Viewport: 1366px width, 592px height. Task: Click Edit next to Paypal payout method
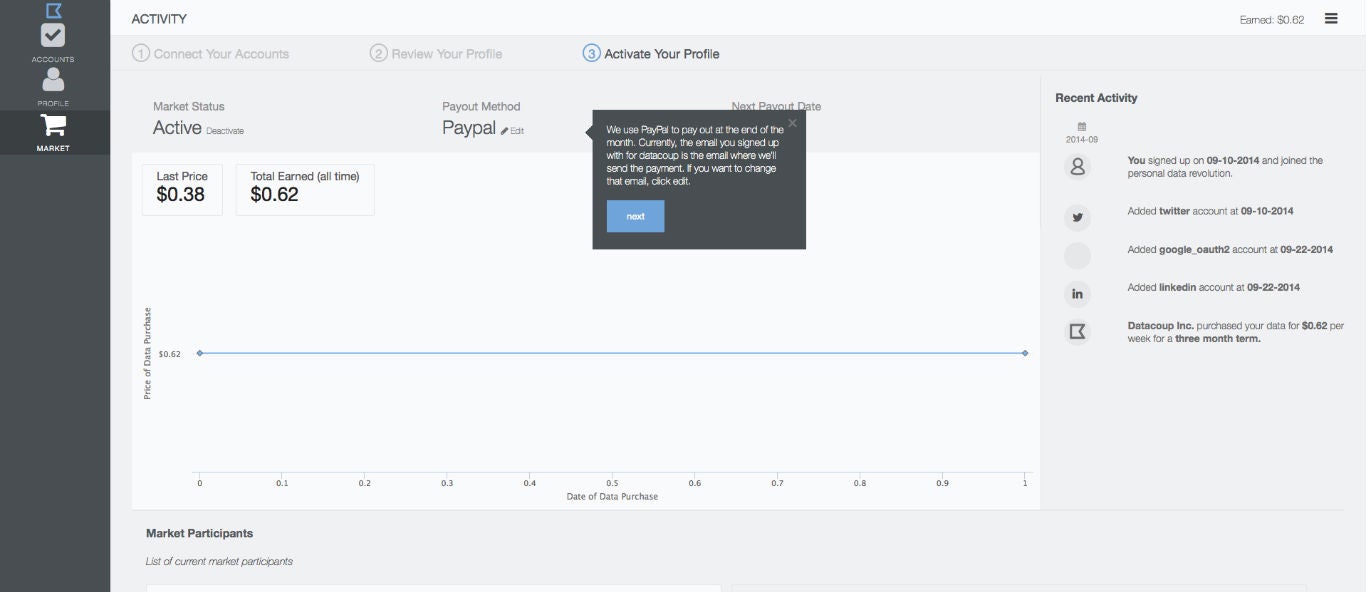pyautogui.click(x=513, y=131)
